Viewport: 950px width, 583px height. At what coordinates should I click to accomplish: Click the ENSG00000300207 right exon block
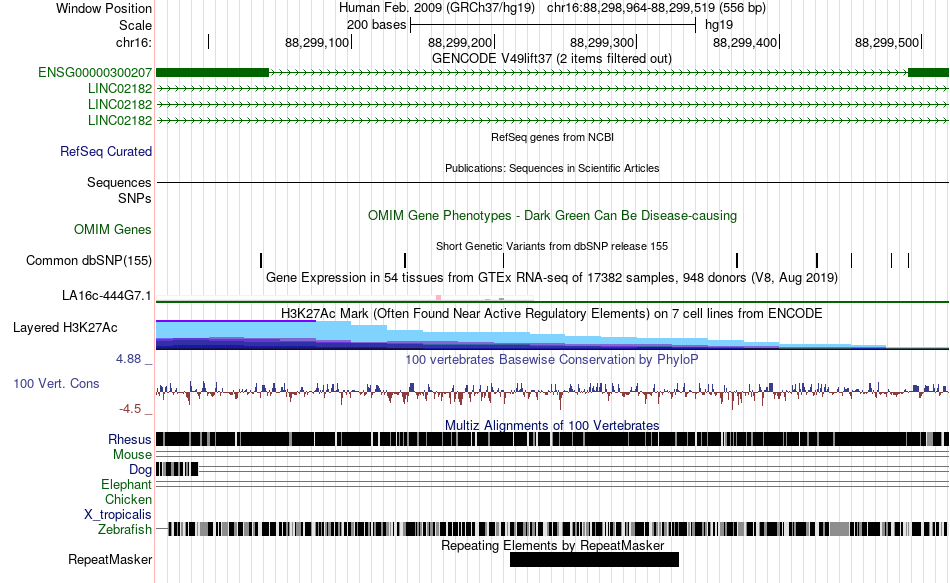928,73
